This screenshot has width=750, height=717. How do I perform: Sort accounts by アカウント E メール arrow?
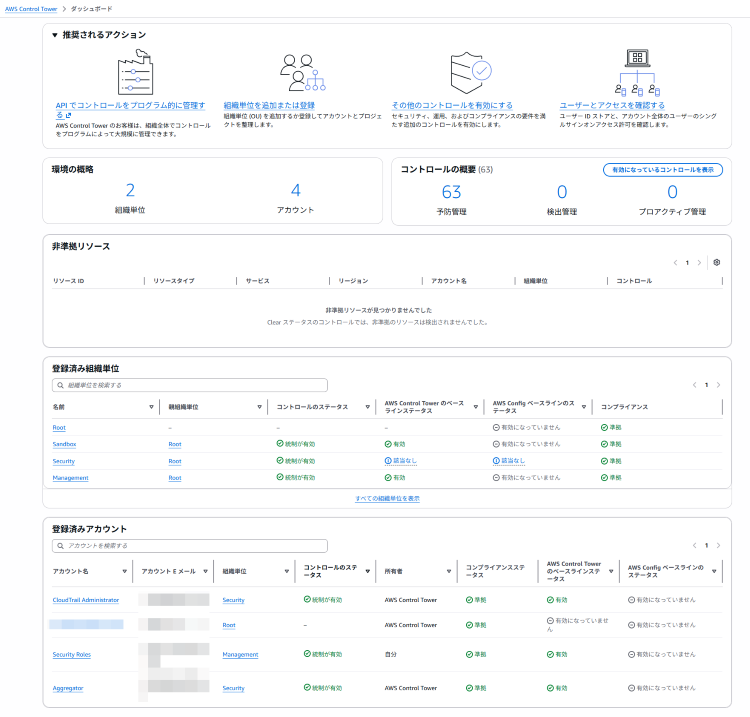[x=205, y=572]
